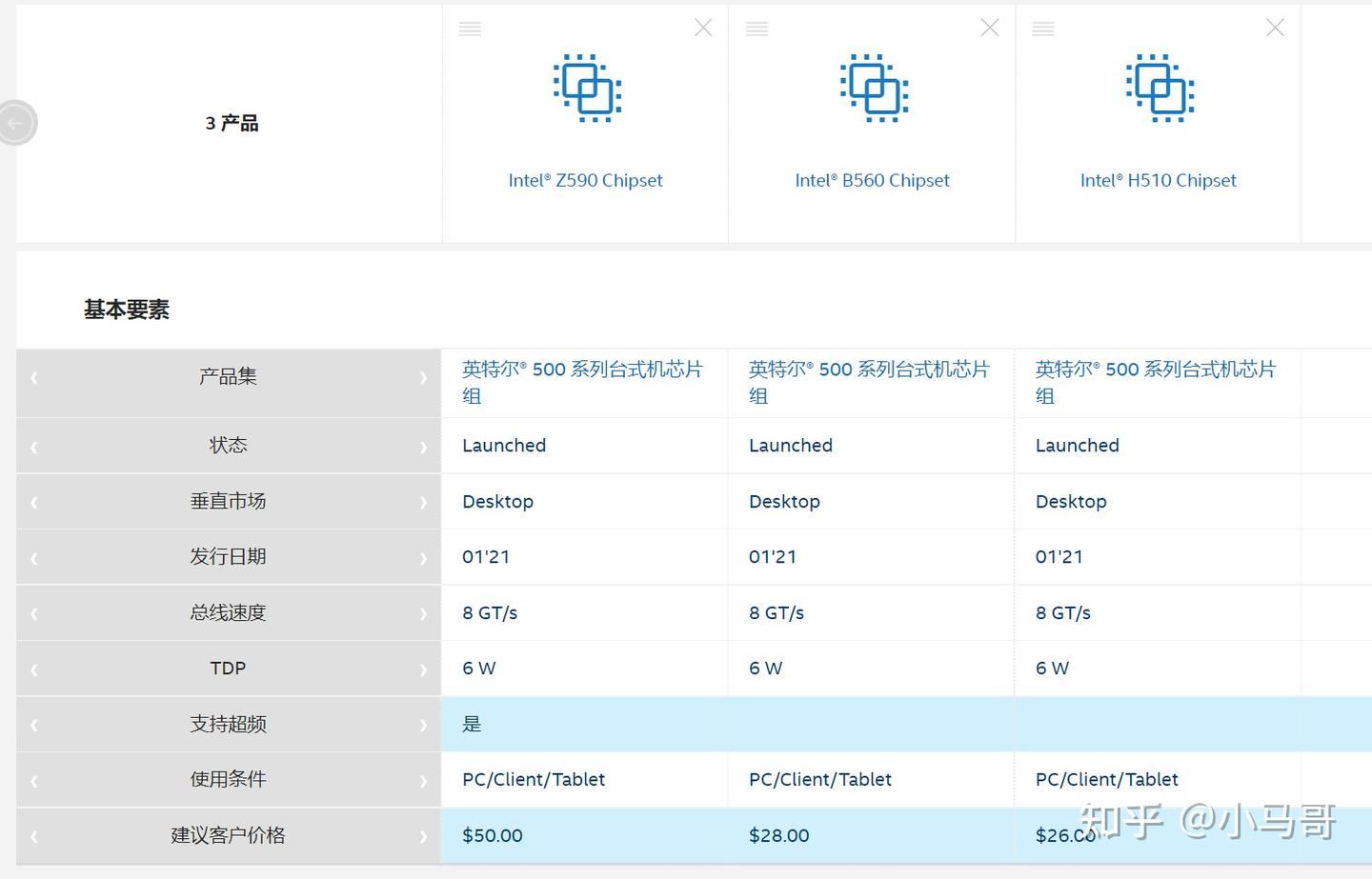Screen dimensions: 1372x879
Task: Click the Z590 chipset icon
Action: point(587,89)
